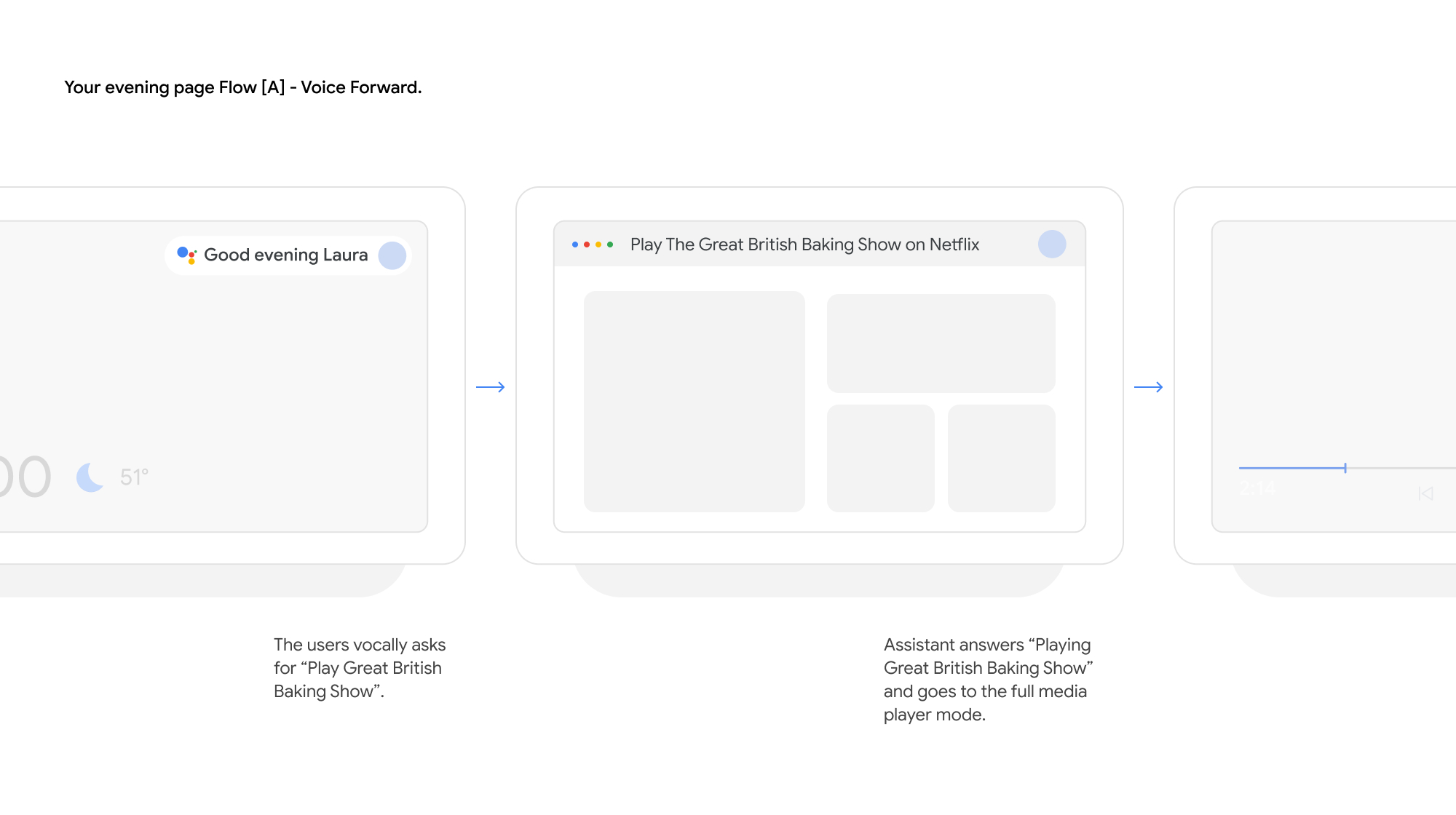Select the large left placeholder card
This screenshot has height=815, width=1456.
click(695, 402)
